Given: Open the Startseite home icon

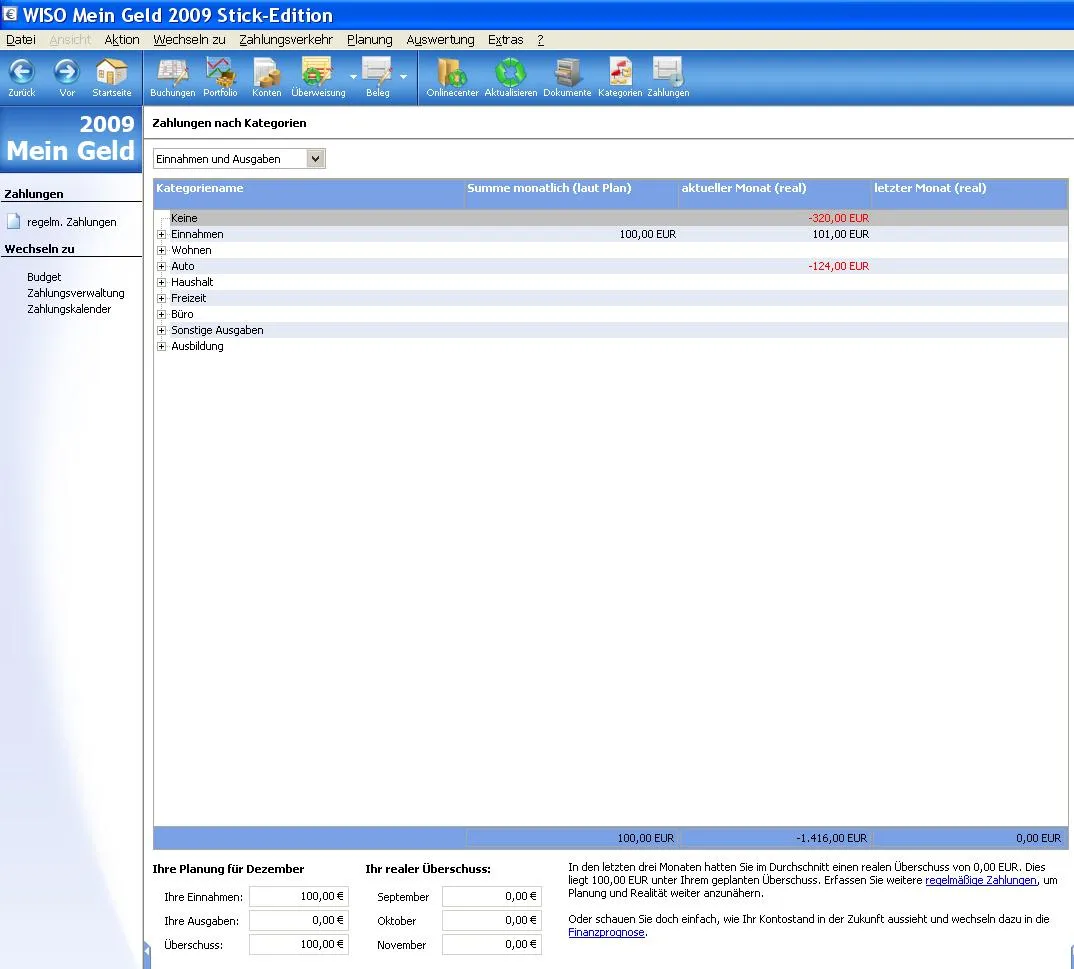Looking at the screenshot, I should [x=111, y=73].
